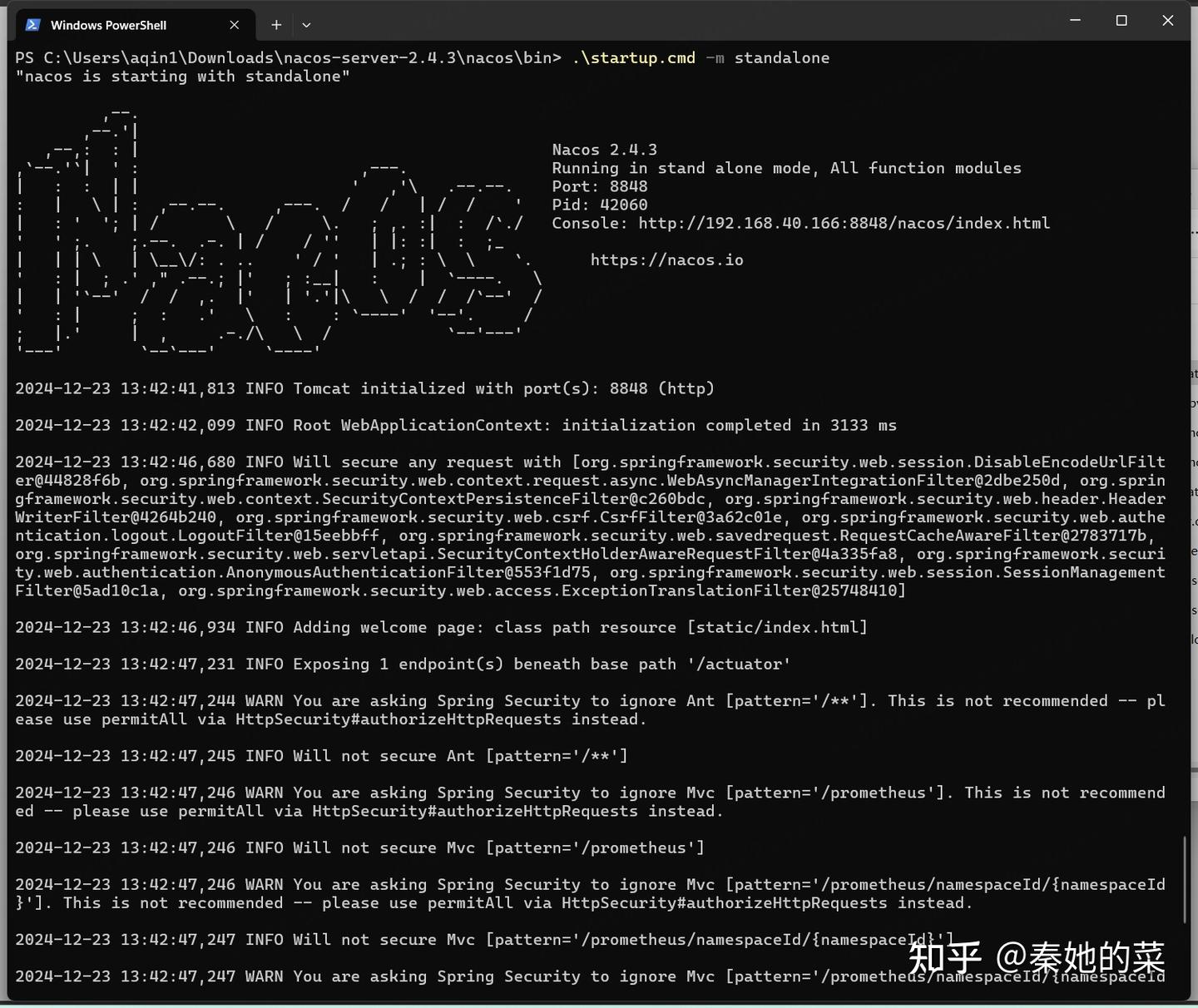Minimize the terminal window
This screenshot has width=1198, height=1008.
click(1075, 20)
